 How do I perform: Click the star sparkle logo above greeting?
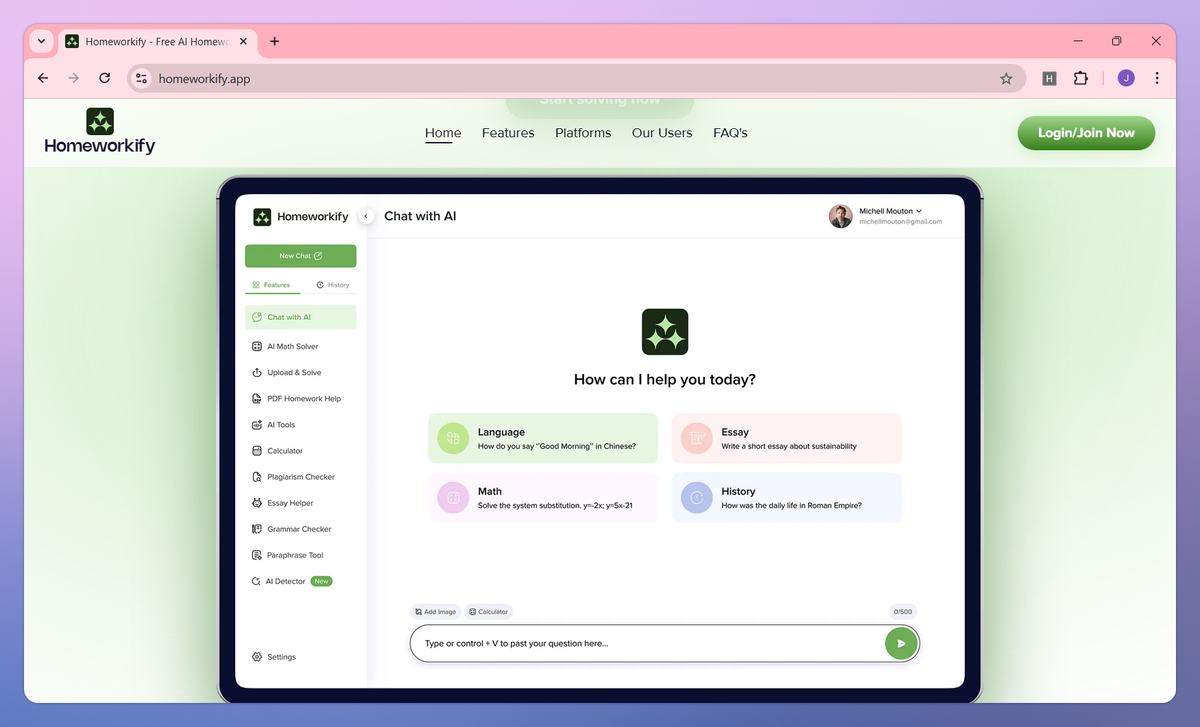[665, 332]
